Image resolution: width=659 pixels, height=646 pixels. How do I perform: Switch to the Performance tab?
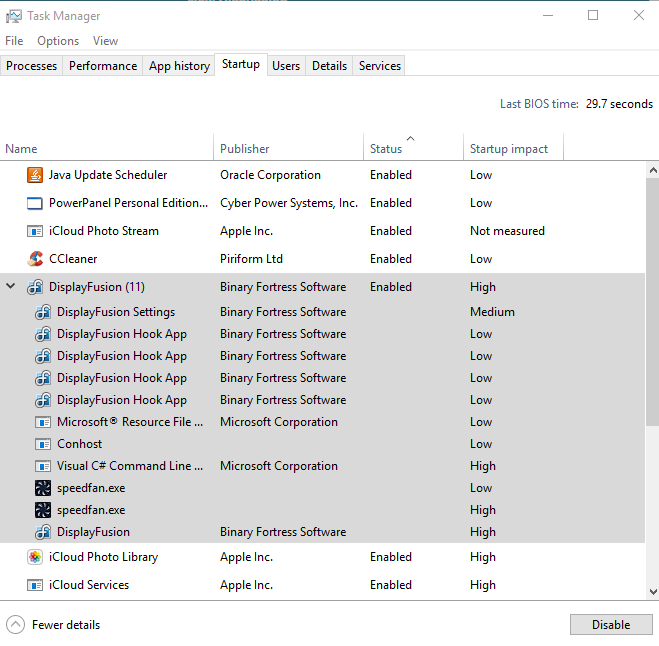(x=103, y=66)
